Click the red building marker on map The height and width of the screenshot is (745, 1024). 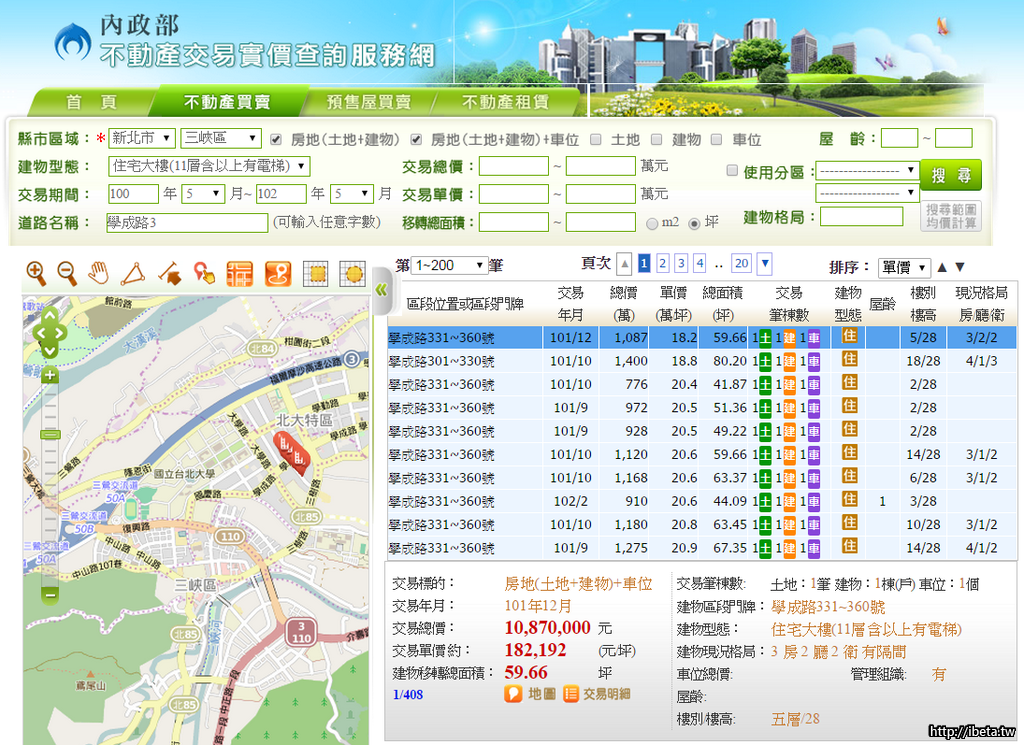[291, 450]
